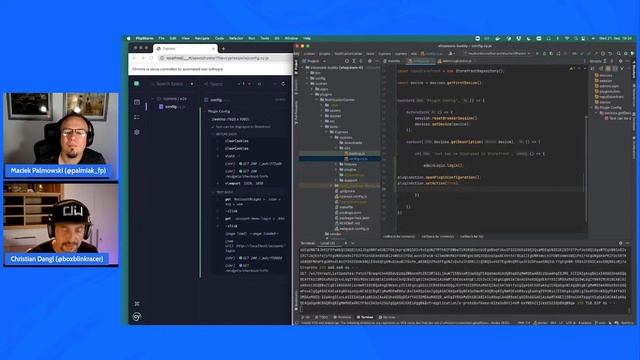Collapse the Plugin Config suite in command log
The image size is (640, 360).
(x=219, y=111)
